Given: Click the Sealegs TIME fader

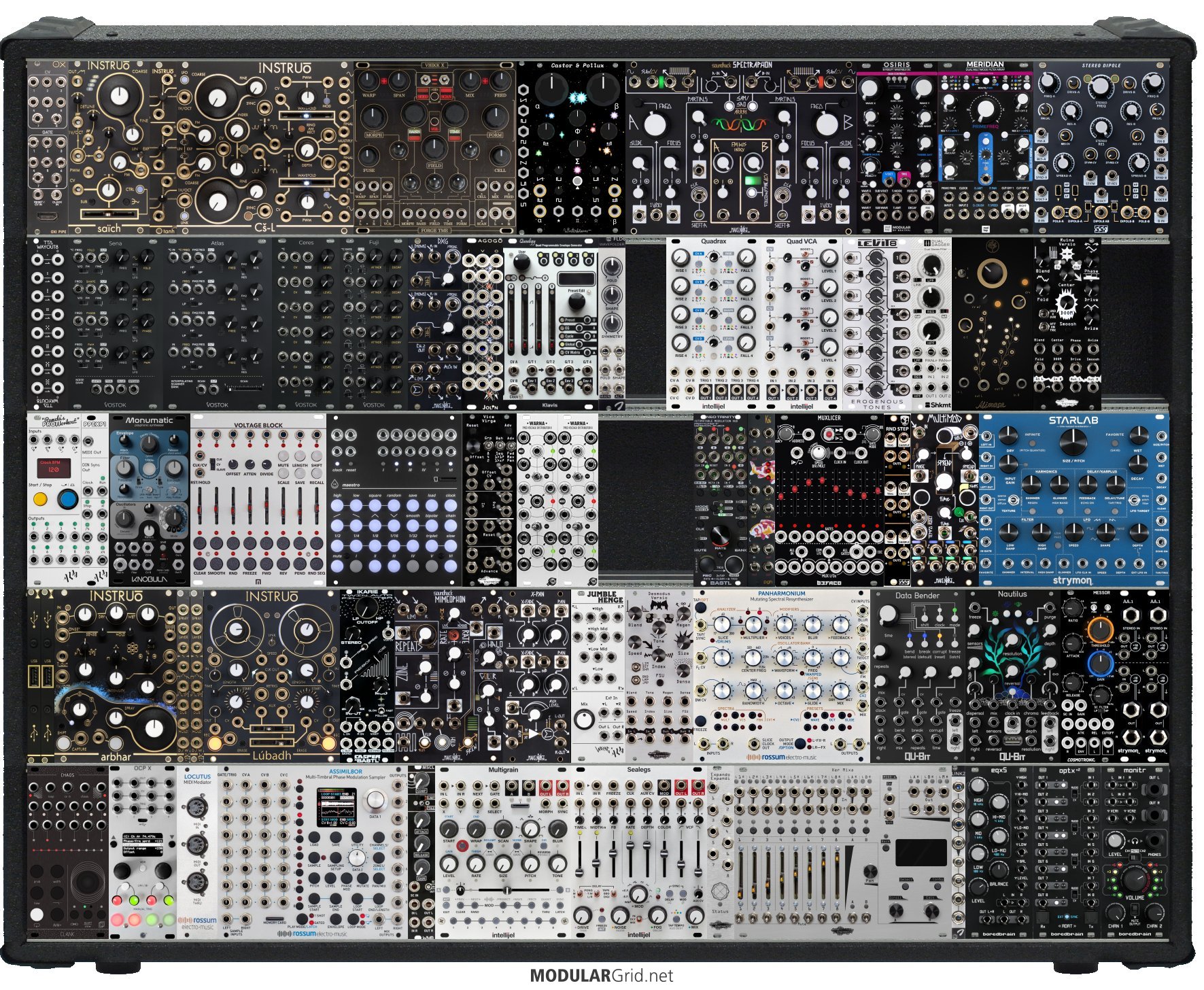Looking at the screenshot, I should (x=579, y=859).
